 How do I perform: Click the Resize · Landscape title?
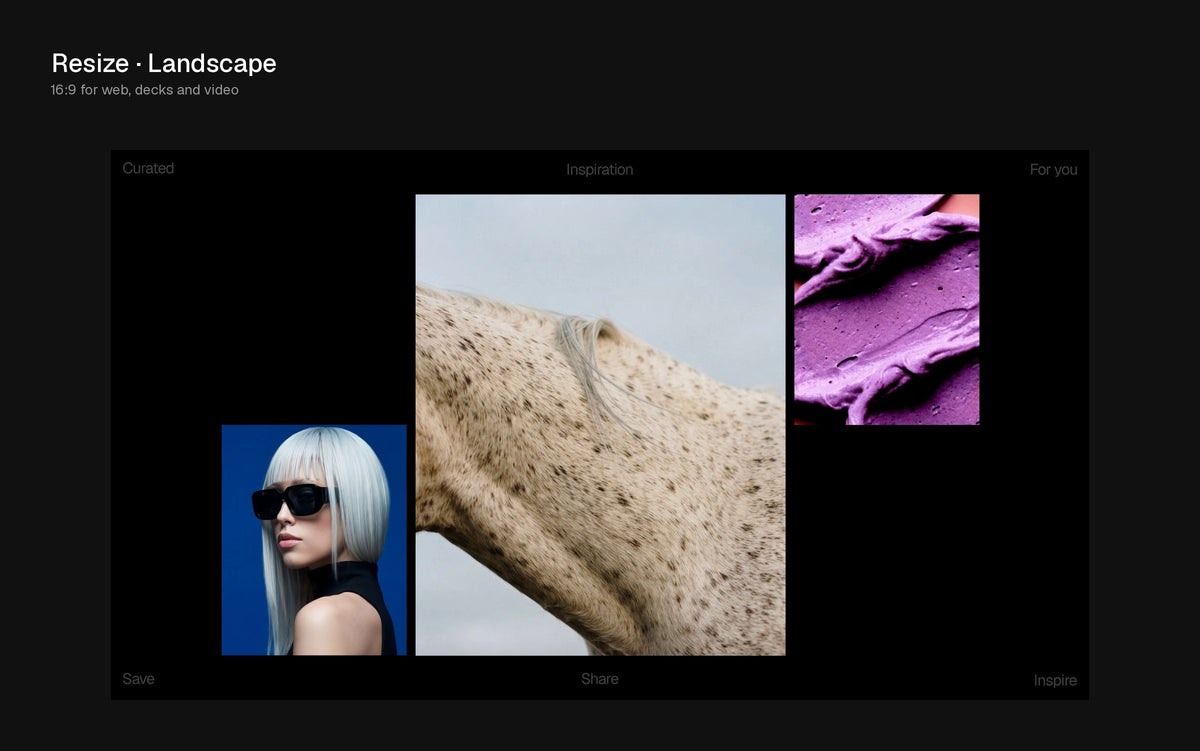[164, 63]
